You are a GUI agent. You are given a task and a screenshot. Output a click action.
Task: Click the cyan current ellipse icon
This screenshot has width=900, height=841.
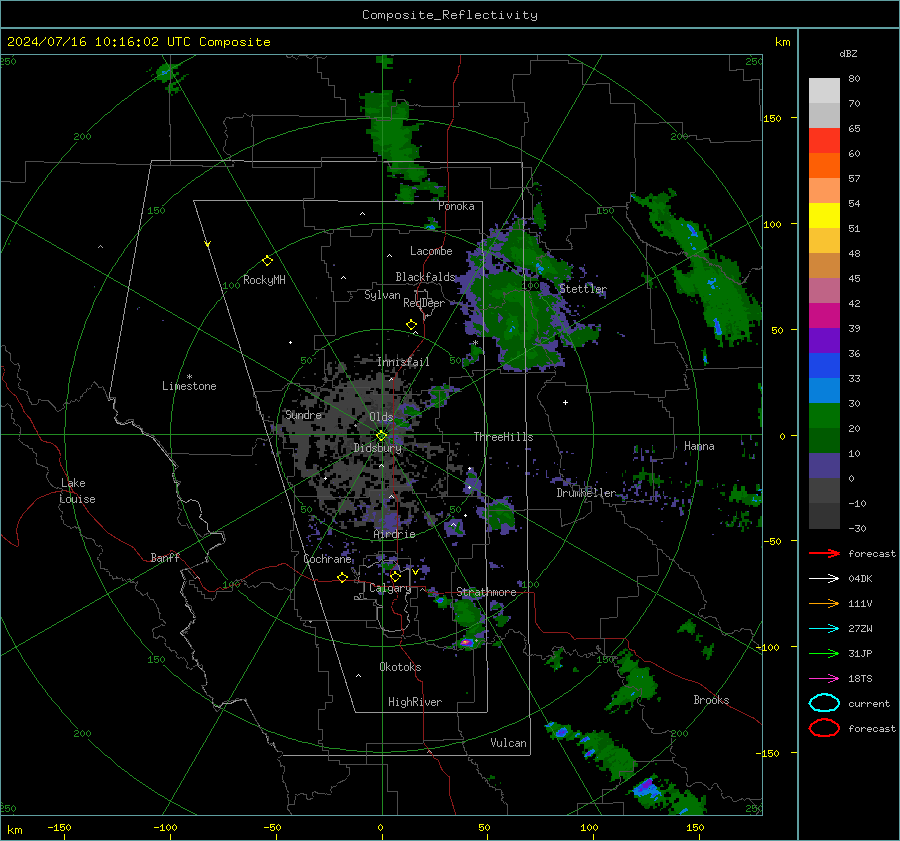click(824, 703)
